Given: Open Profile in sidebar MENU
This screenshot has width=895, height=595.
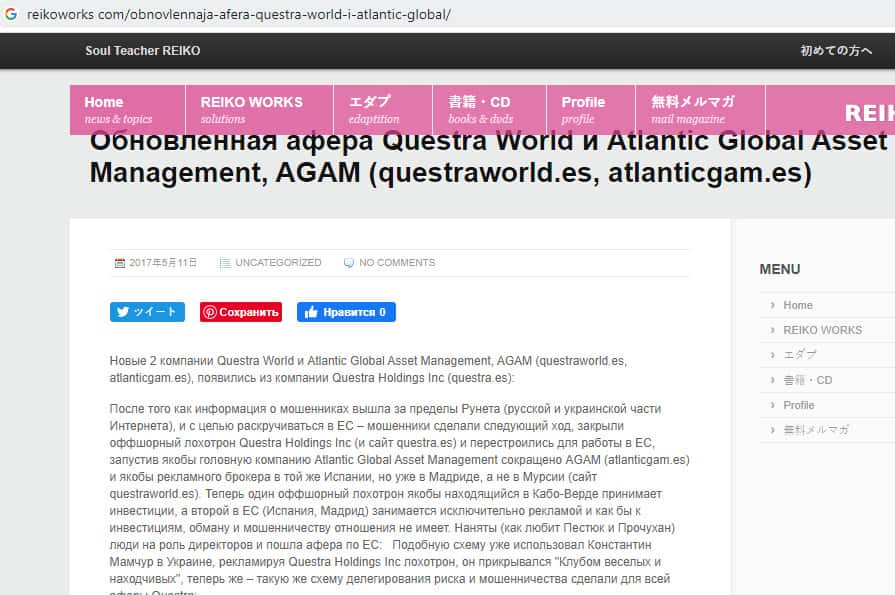Looking at the screenshot, I should (x=799, y=405).
